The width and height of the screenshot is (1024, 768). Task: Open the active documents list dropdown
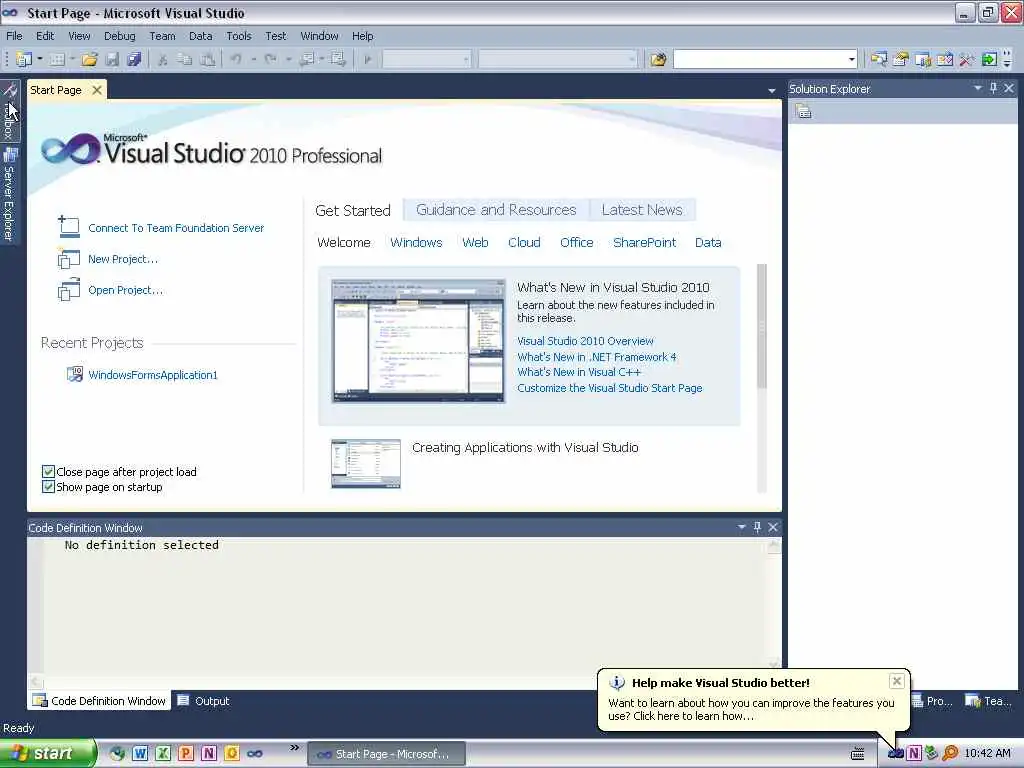coord(772,91)
